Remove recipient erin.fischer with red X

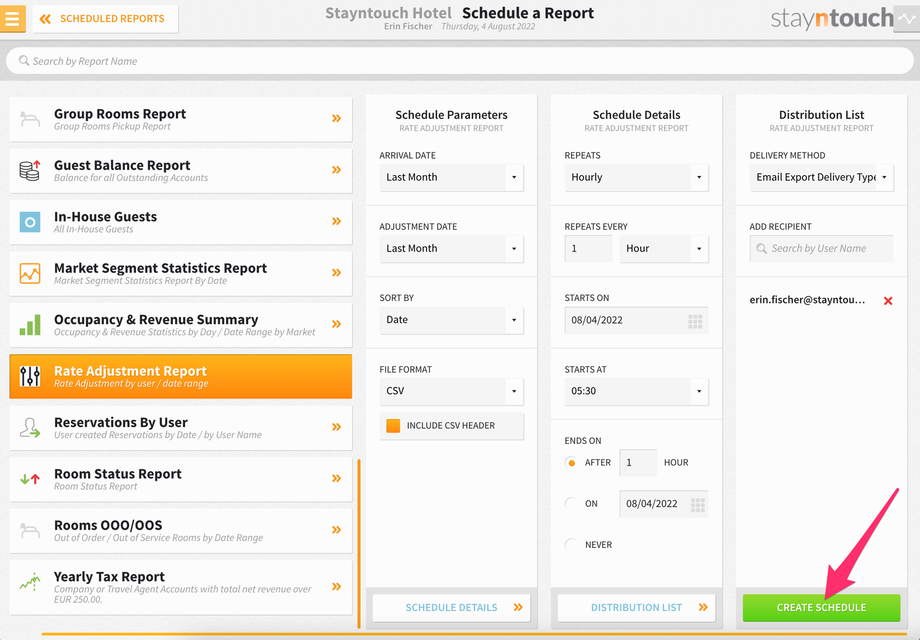(x=888, y=301)
